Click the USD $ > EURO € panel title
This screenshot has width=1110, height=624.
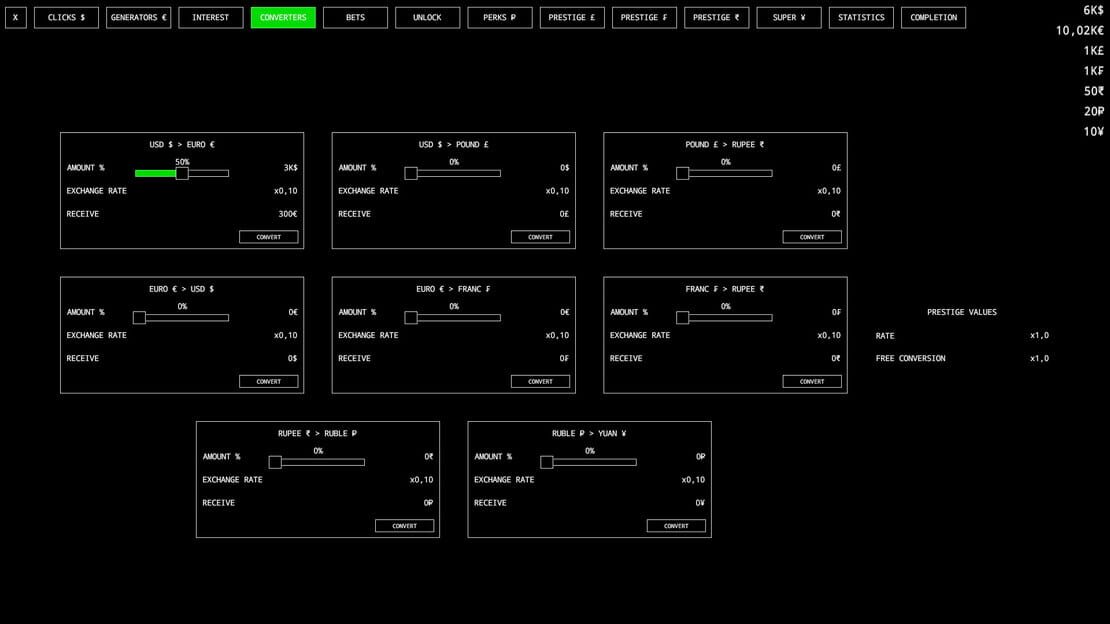click(182, 144)
